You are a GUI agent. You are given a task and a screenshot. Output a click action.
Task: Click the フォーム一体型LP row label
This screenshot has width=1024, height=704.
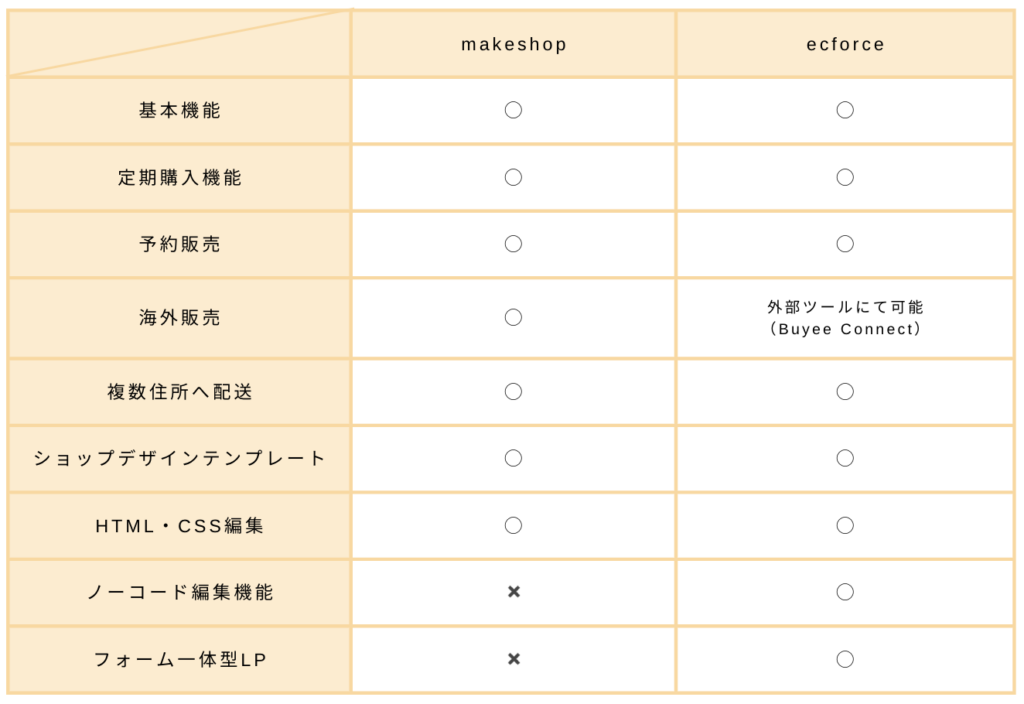(x=180, y=659)
